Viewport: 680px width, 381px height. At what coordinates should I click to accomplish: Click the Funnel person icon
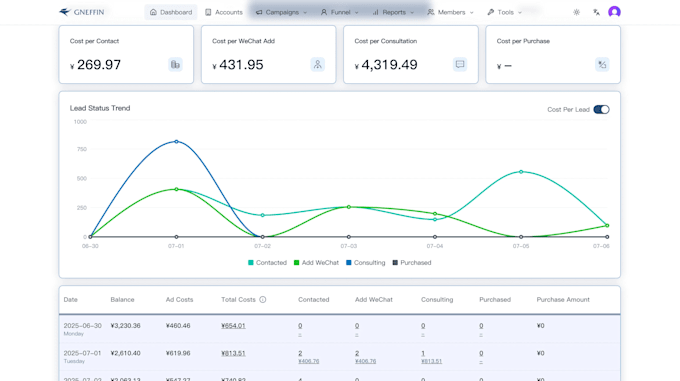324,12
